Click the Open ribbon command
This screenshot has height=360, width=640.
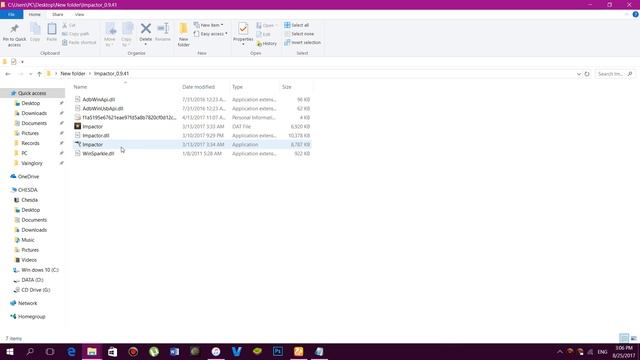point(267,25)
